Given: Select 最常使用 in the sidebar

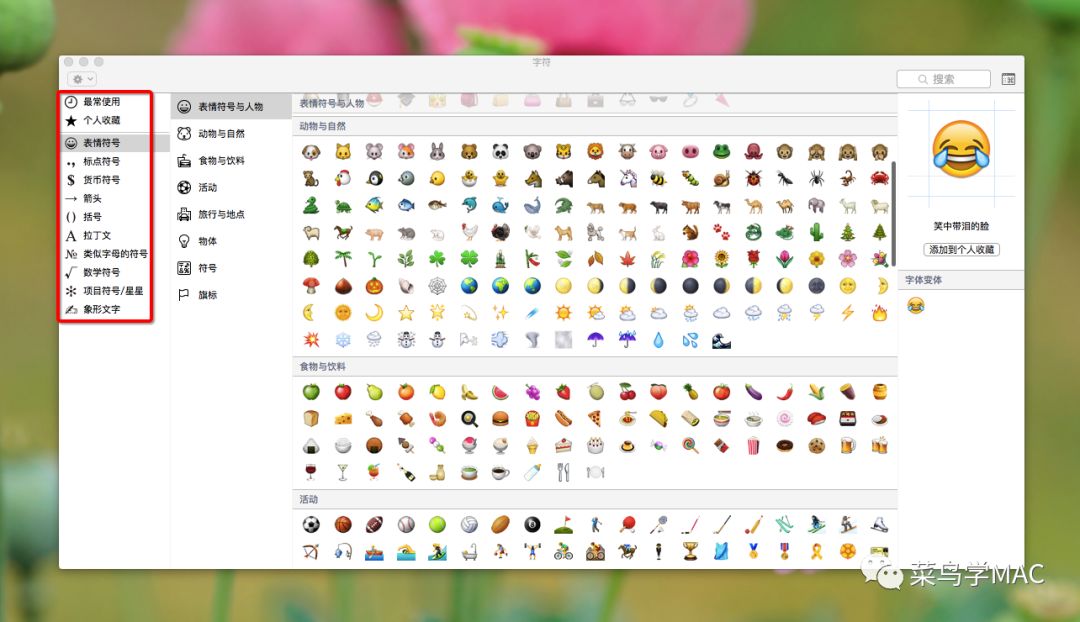Looking at the screenshot, I should coord(101,102).
